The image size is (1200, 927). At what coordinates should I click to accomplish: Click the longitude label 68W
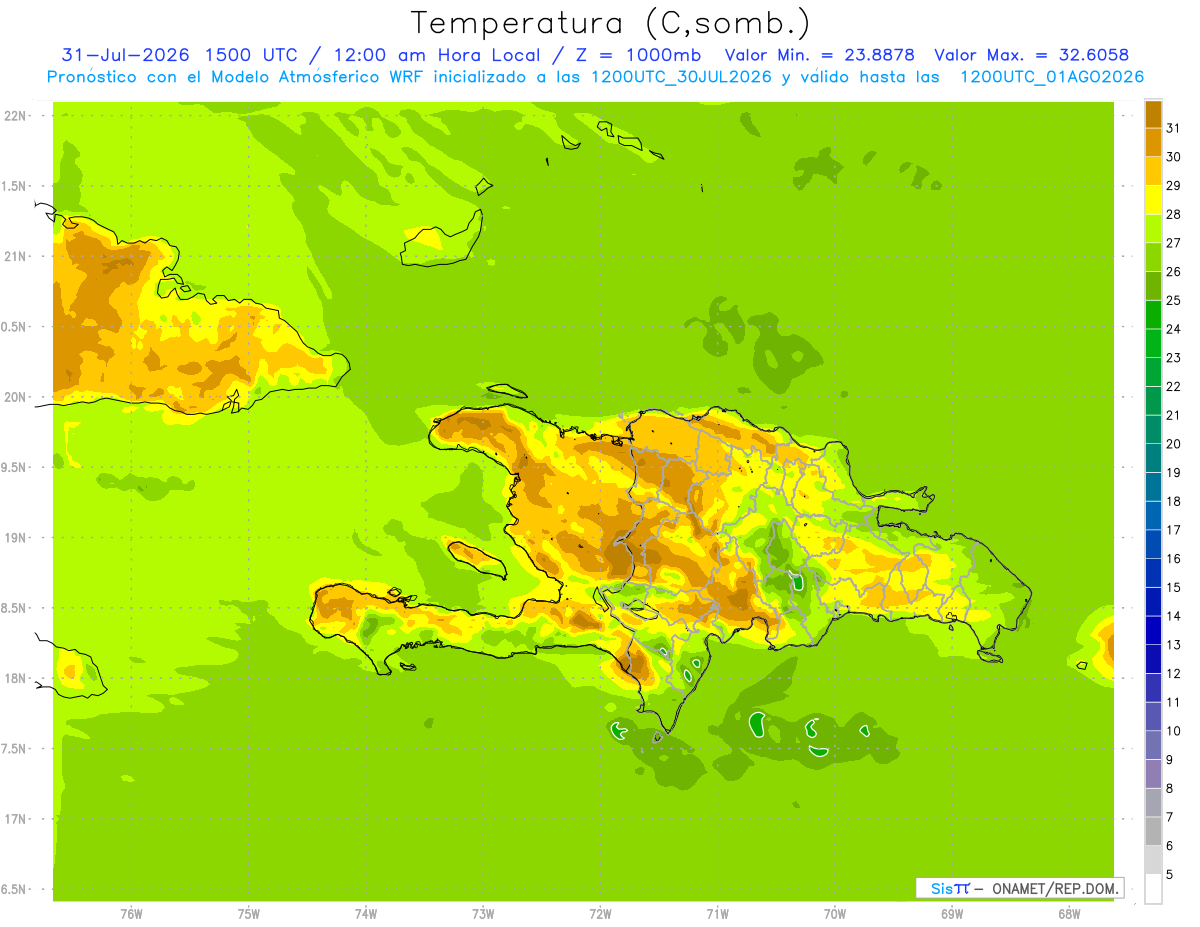pos(1069,914)
